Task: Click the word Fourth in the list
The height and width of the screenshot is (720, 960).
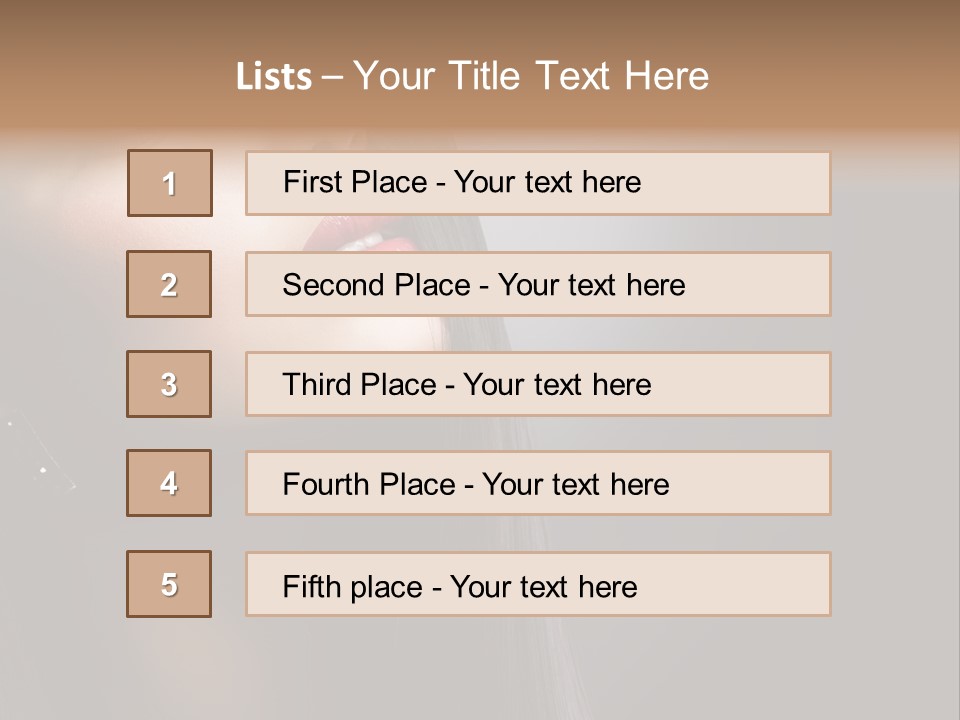Action: 324,484
